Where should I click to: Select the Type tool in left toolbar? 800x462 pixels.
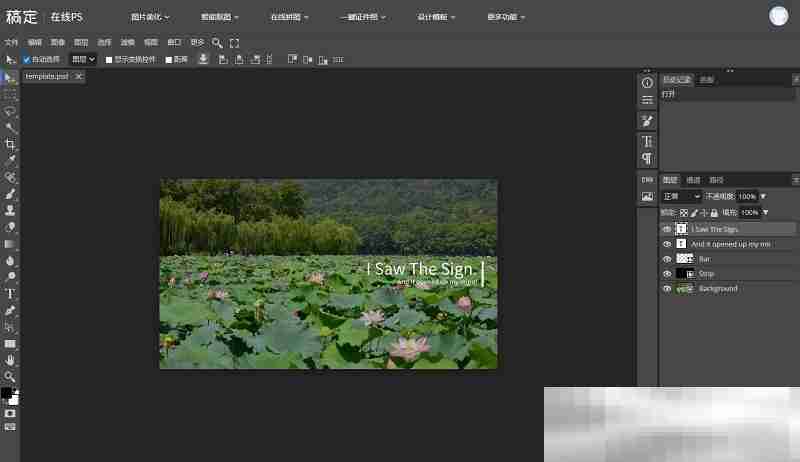point(9,294)
